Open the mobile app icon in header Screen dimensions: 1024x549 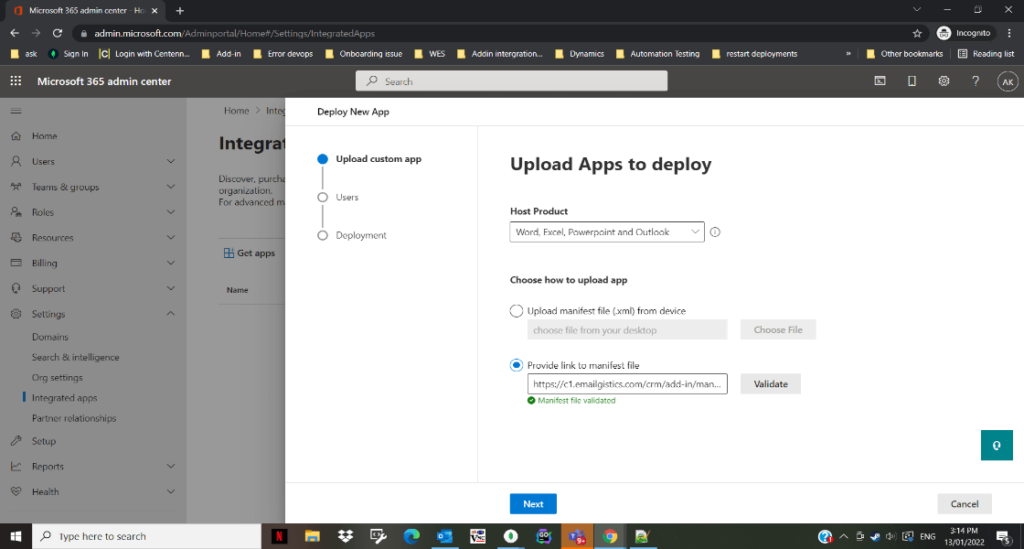click(x=912, y=81)
